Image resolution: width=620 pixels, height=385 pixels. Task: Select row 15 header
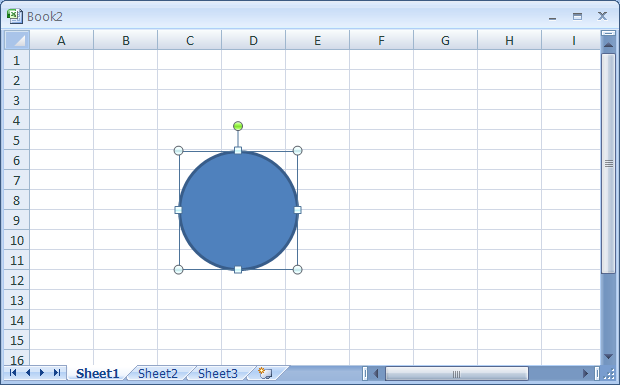pos(17,340)
